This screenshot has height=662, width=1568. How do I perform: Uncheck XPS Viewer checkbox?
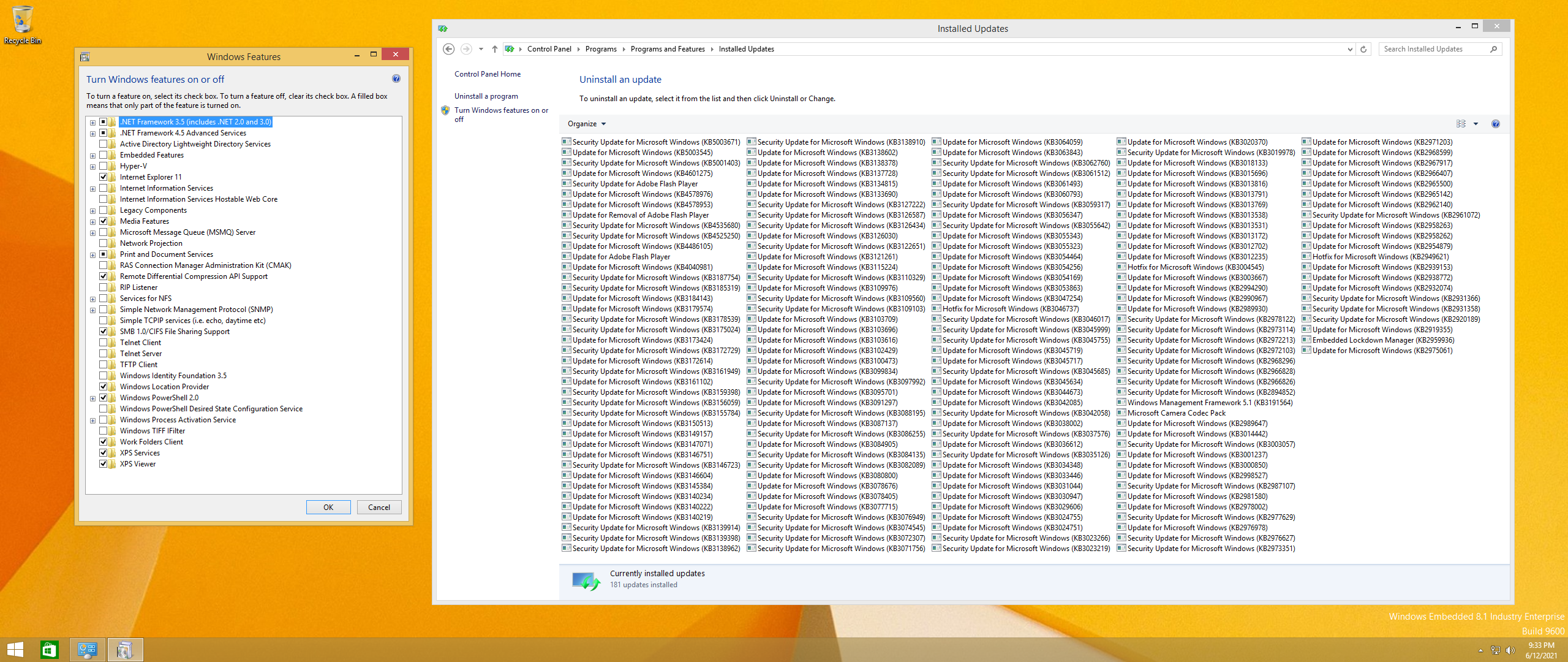coord(104,464)
